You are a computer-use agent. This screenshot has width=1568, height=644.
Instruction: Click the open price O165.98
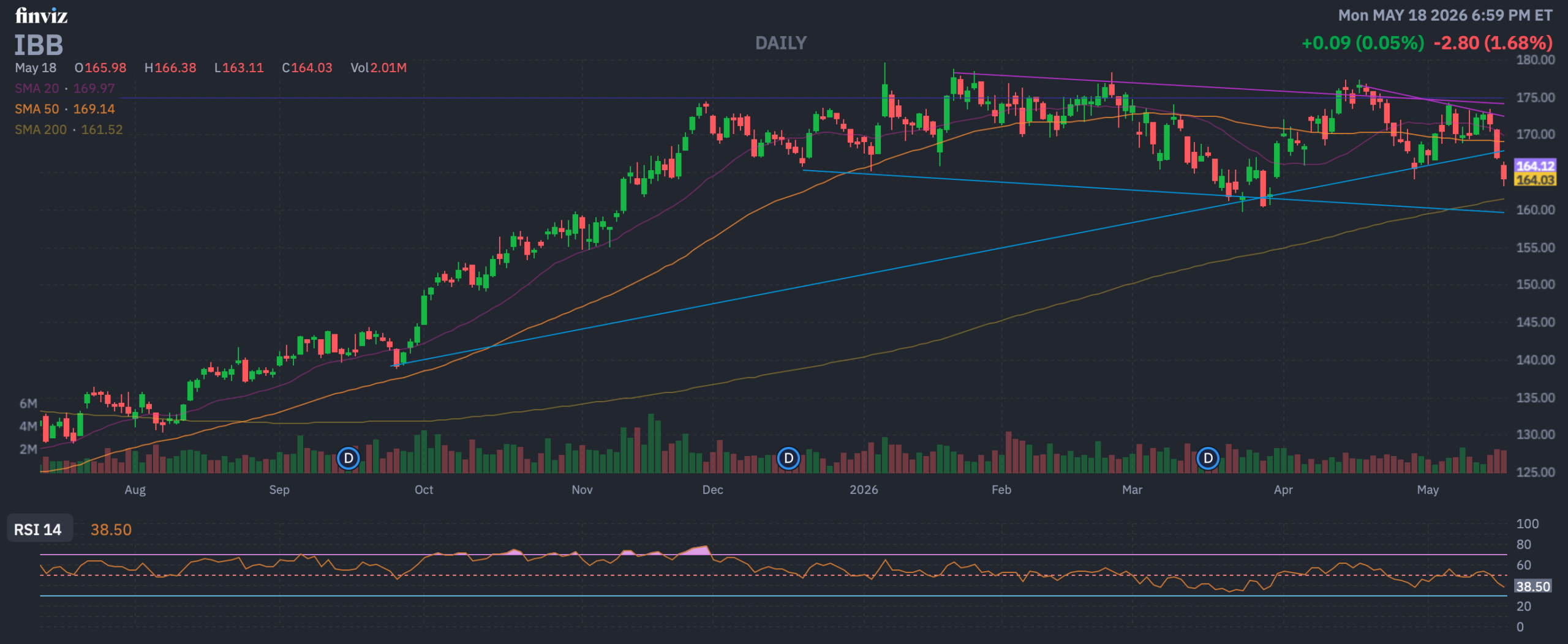(x=100, y=68)
